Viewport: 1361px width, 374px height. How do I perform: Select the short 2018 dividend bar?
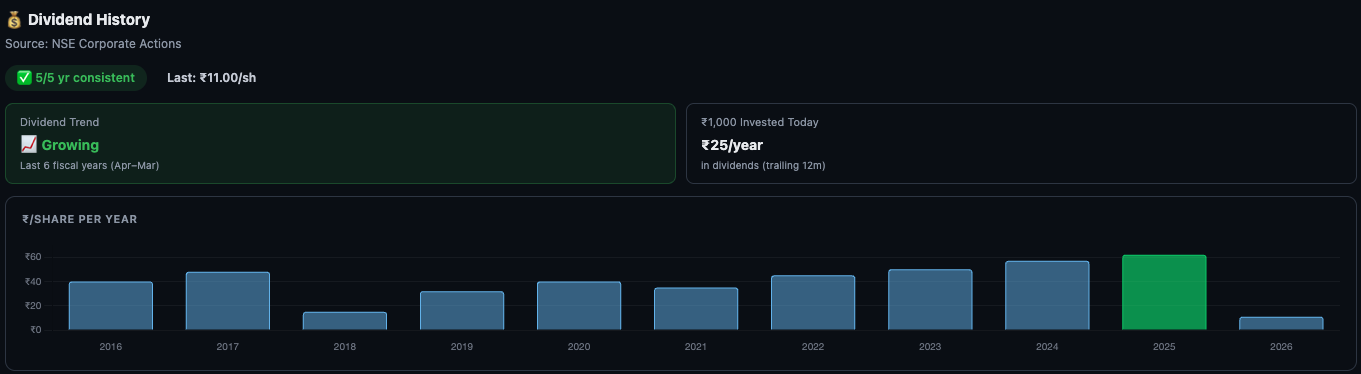tap(345, 321)
